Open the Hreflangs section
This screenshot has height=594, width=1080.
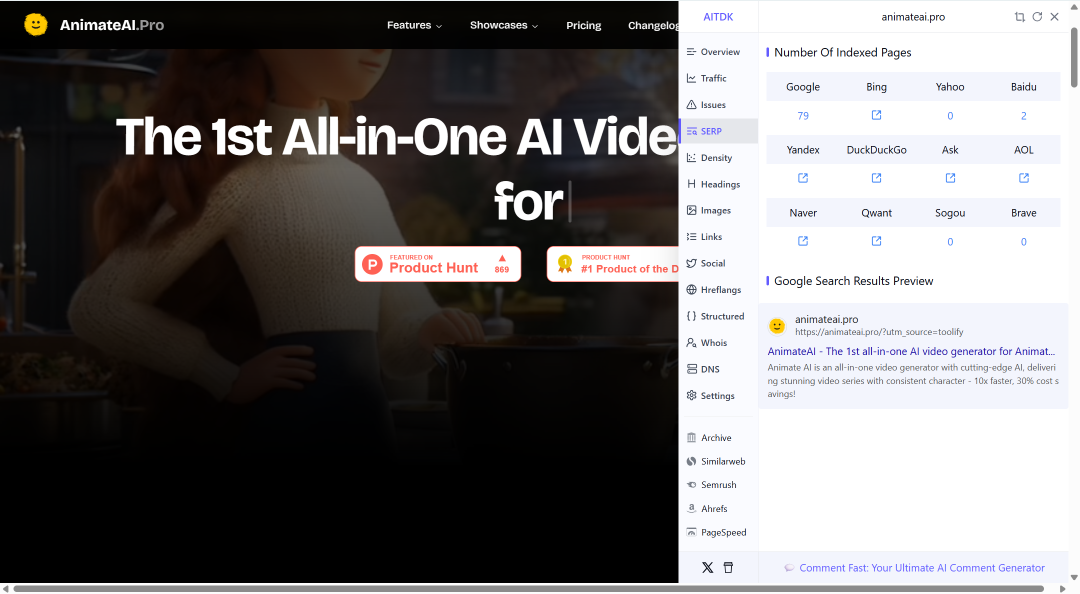[x=718, y=289]
